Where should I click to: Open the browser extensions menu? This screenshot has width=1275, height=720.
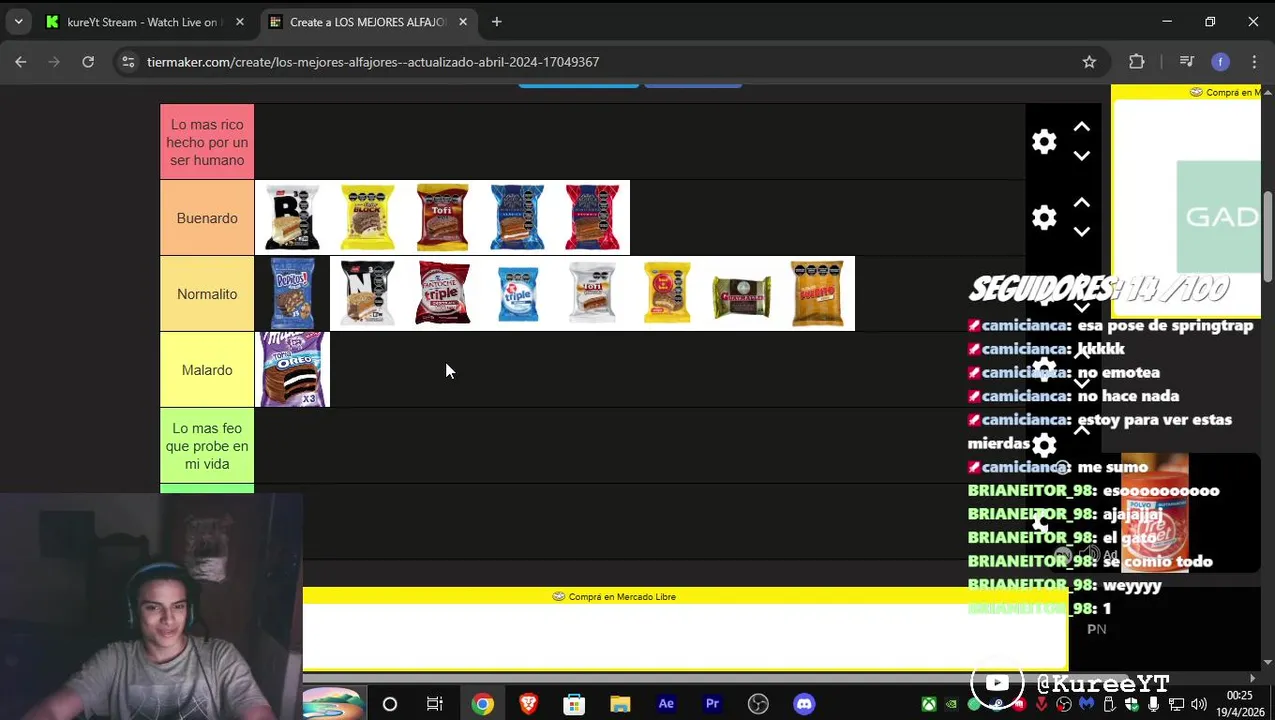click(1137, 62)
